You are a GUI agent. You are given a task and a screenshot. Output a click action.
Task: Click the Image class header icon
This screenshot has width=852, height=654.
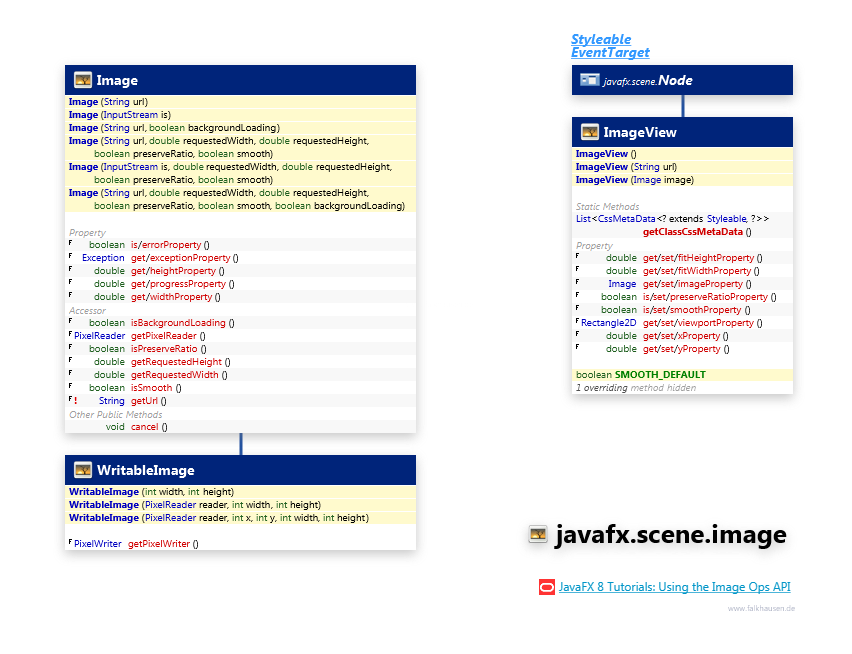pyautogui.click(x=83, y=80)
